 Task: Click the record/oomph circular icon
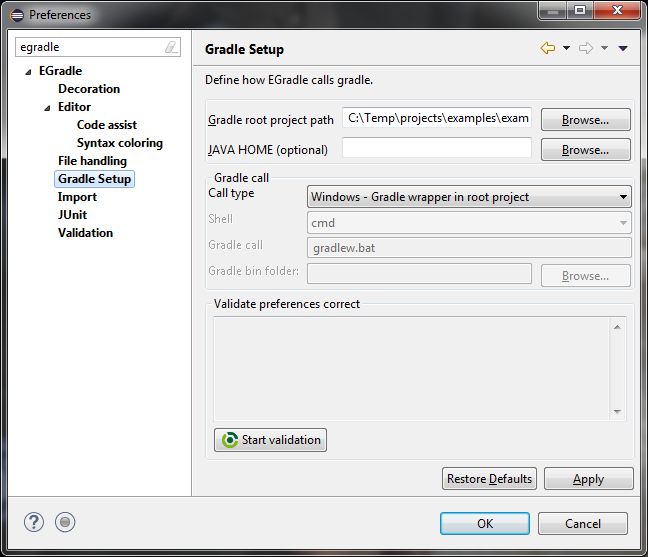[65, 522]
